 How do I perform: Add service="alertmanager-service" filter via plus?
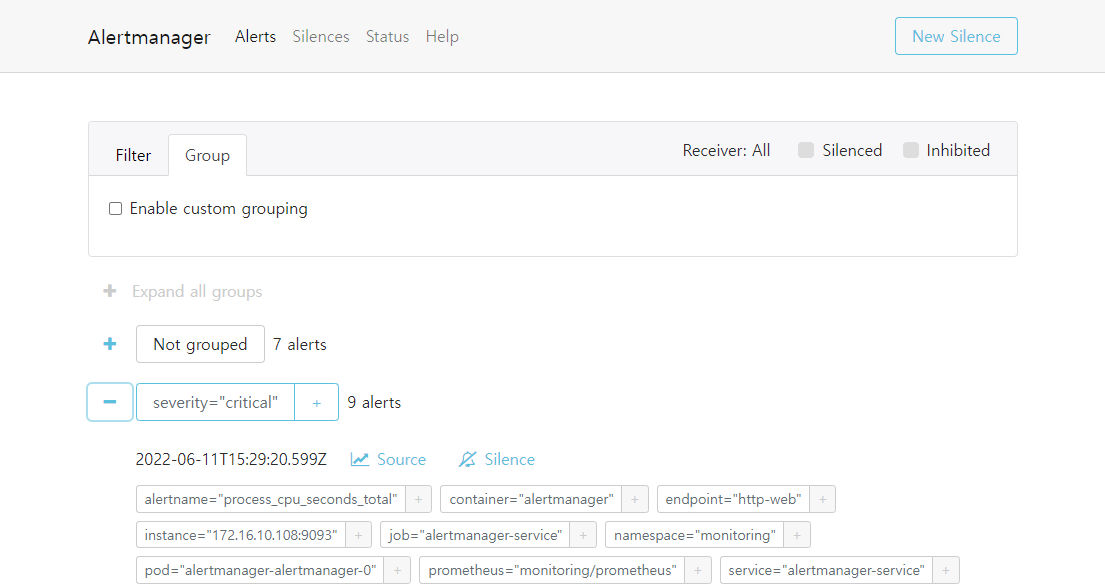[946, 570]
